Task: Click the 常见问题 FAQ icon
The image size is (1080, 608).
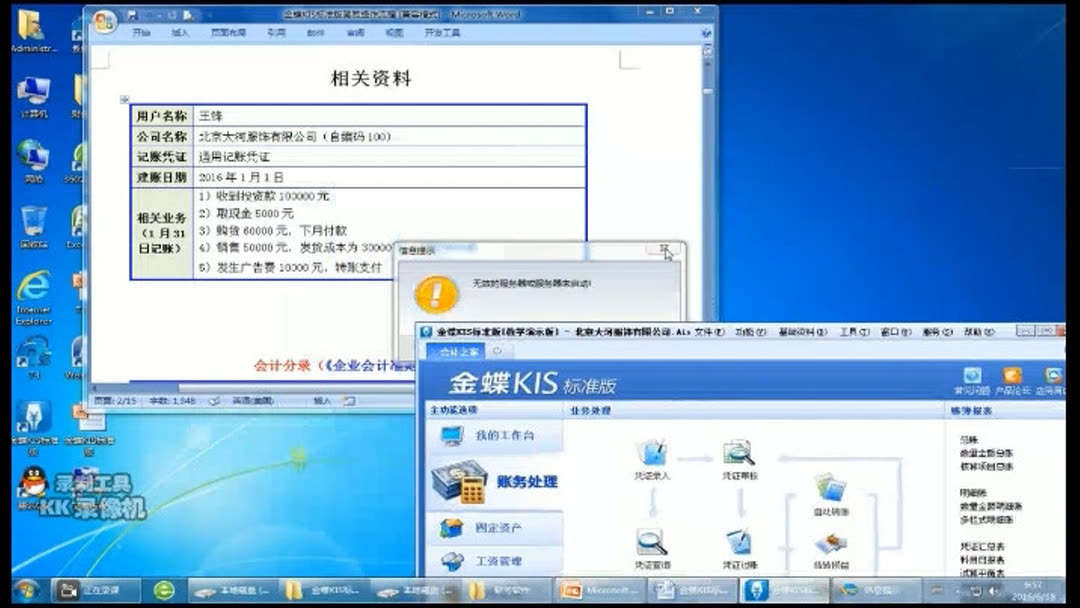Action: (x=970, y=373)
